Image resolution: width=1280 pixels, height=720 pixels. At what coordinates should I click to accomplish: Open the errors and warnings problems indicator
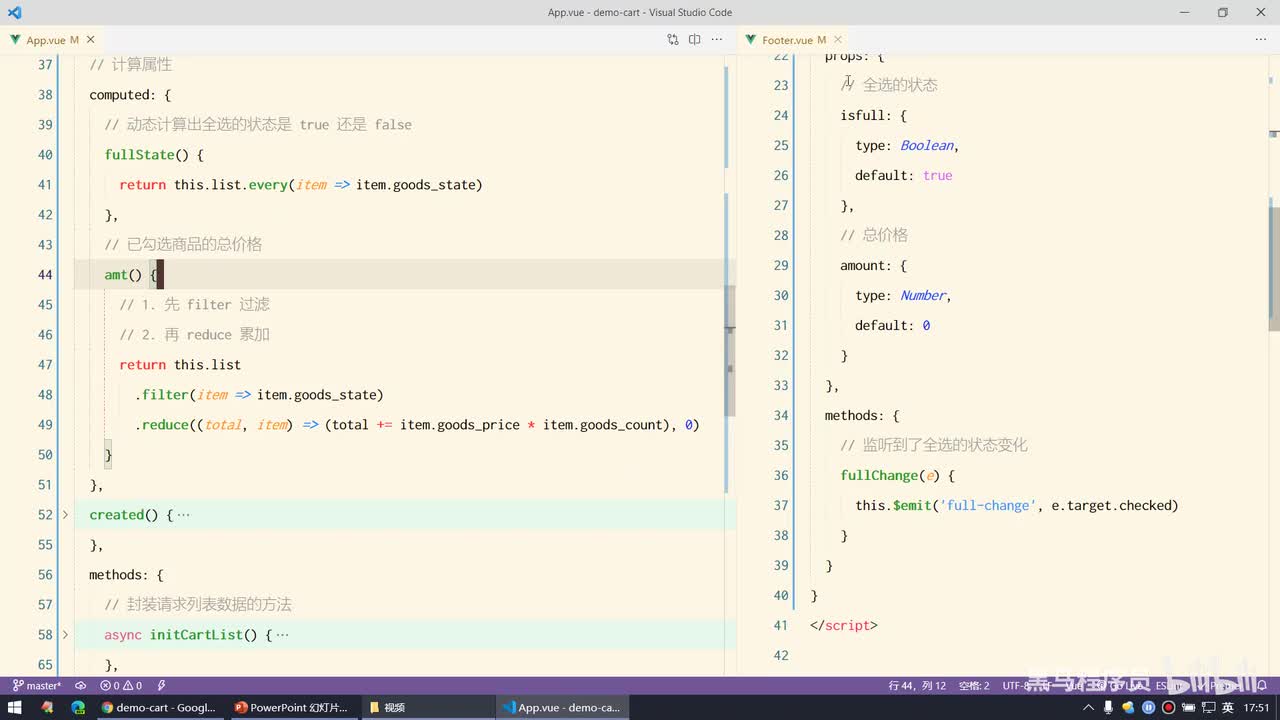click(x=121, y=686)
